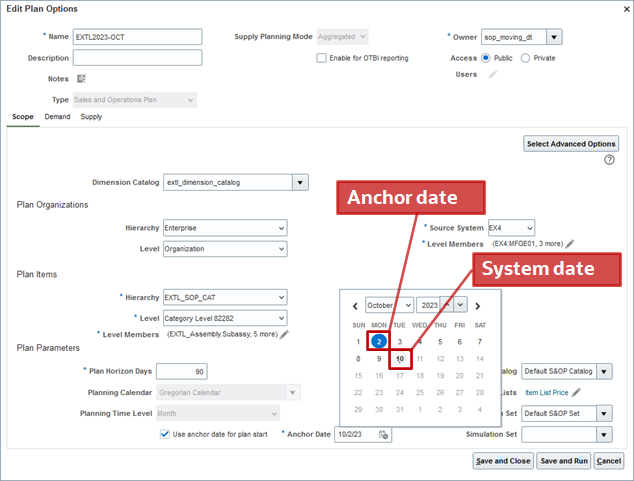This screenshot has height=481, width=634.
Task: Click Plan Horizon Days field
Action: tap(182, 371)
